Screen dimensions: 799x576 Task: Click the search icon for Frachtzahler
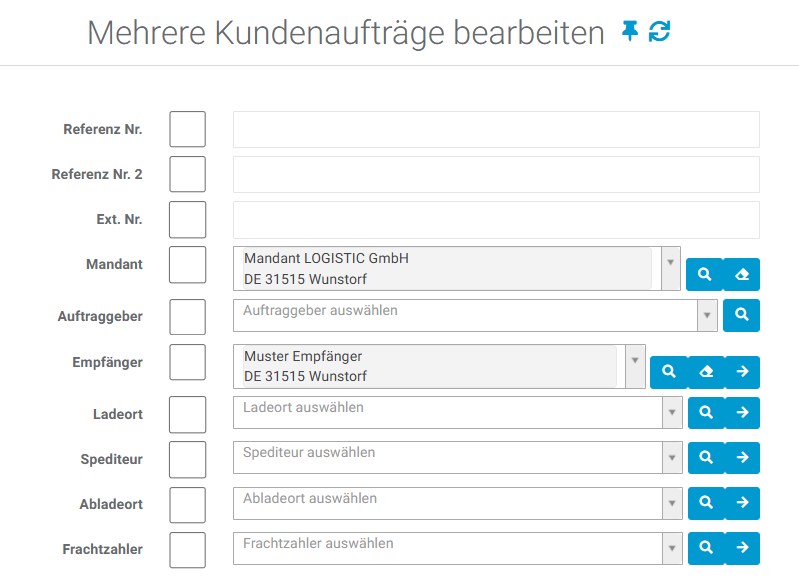(705, 548)
